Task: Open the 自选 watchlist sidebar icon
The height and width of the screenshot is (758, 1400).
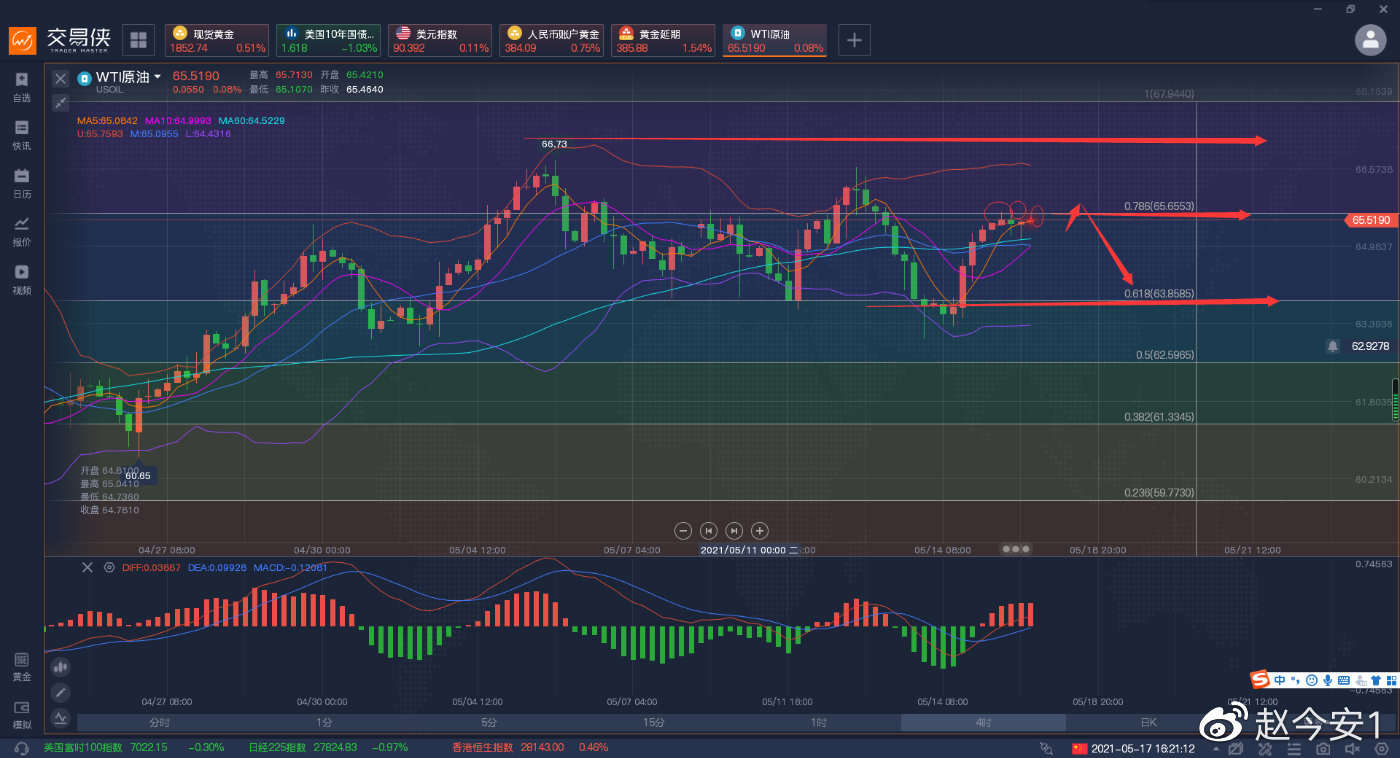Action: click(x=21, y=87)
